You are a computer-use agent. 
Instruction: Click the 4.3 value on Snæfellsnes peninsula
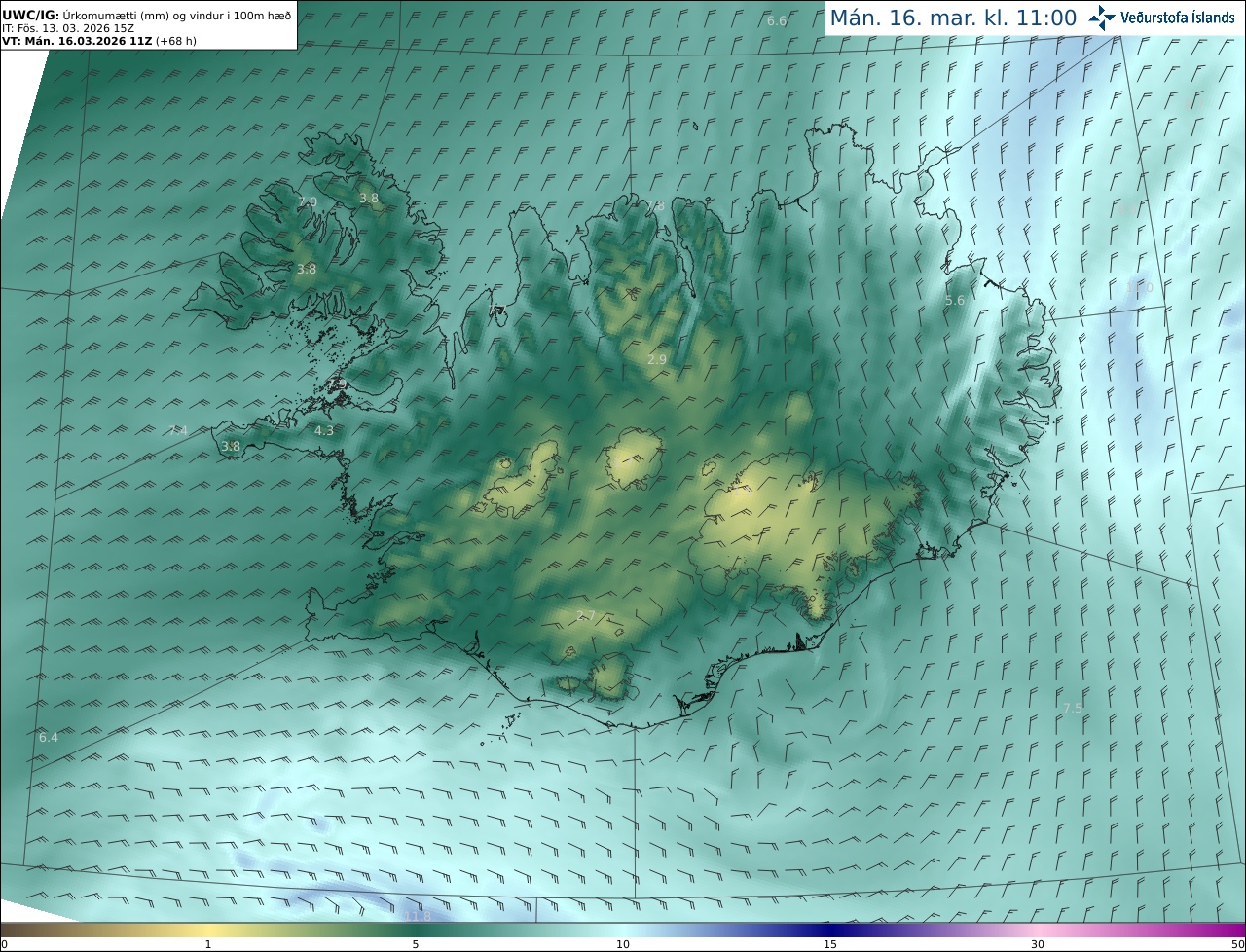tap(324, 430)
